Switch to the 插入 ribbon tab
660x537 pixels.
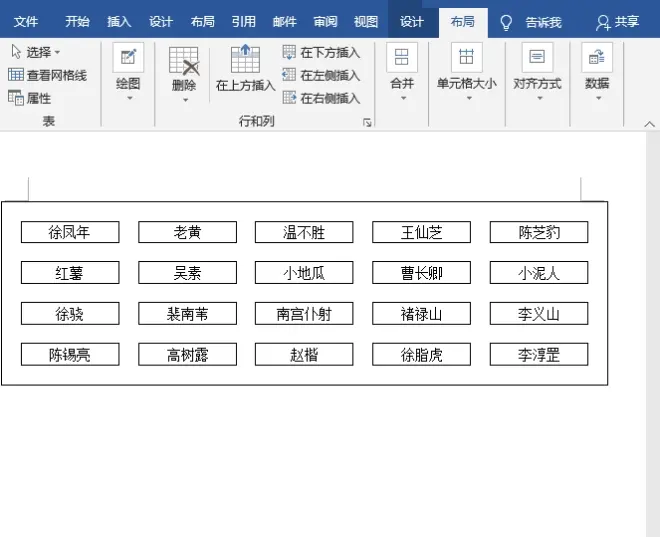click(x=119, y=22)
